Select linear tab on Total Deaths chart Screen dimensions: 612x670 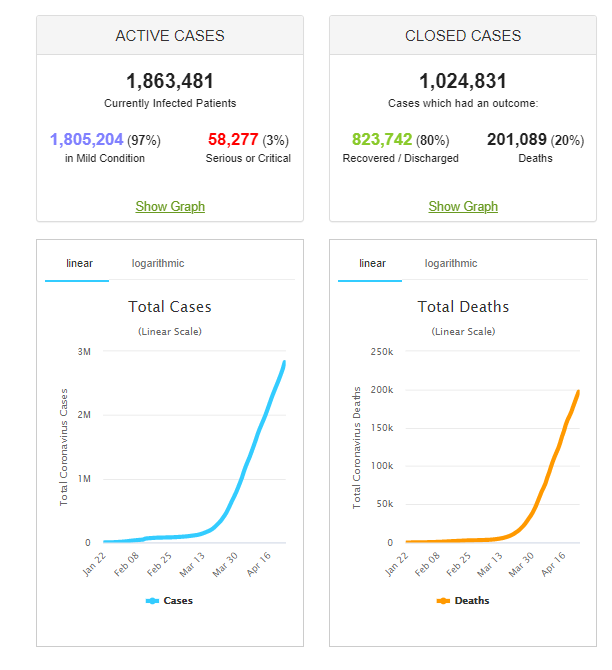tap(372, 263)
